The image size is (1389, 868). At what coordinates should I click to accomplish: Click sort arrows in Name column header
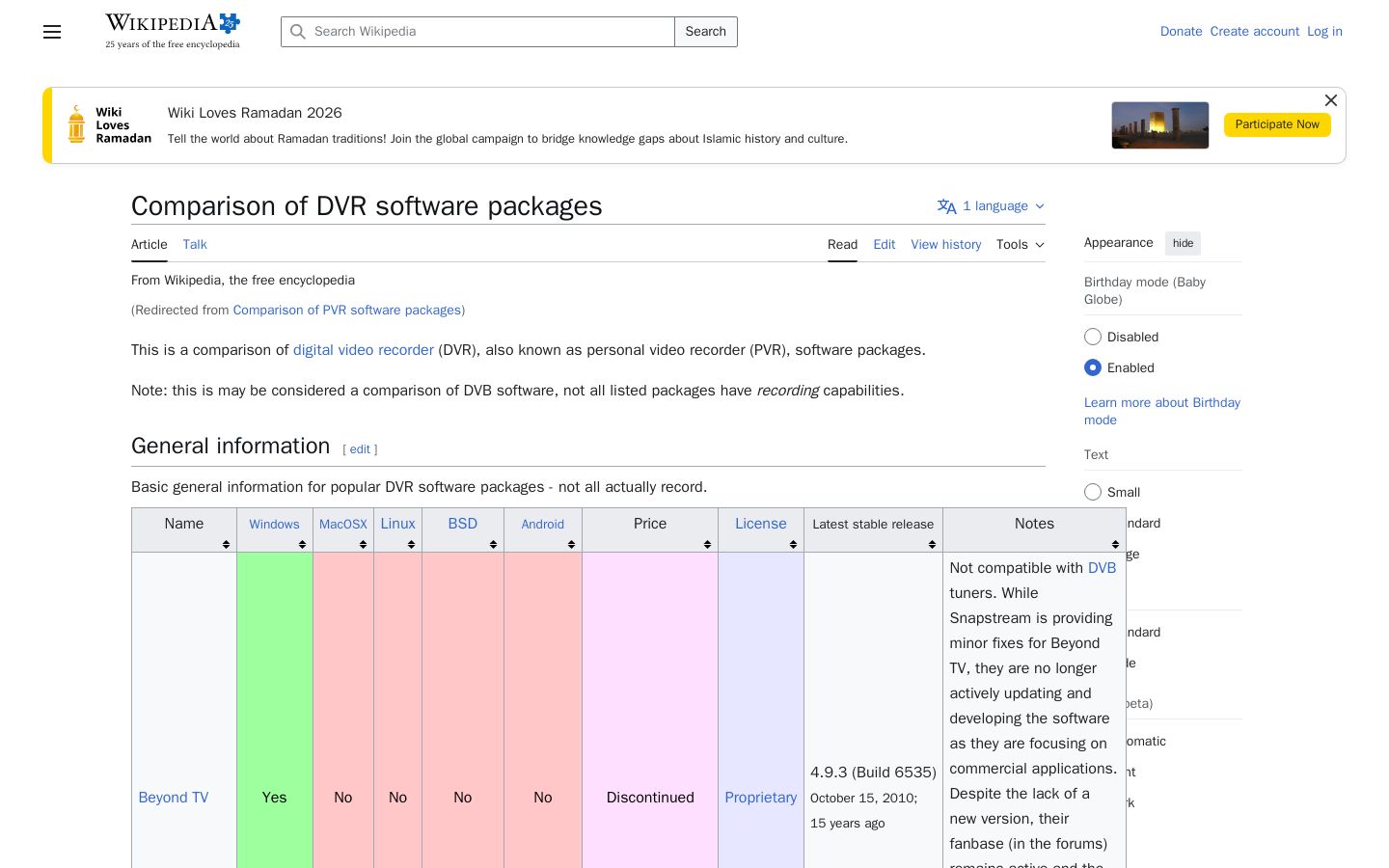pyautogui.click(x=226, y=545)
